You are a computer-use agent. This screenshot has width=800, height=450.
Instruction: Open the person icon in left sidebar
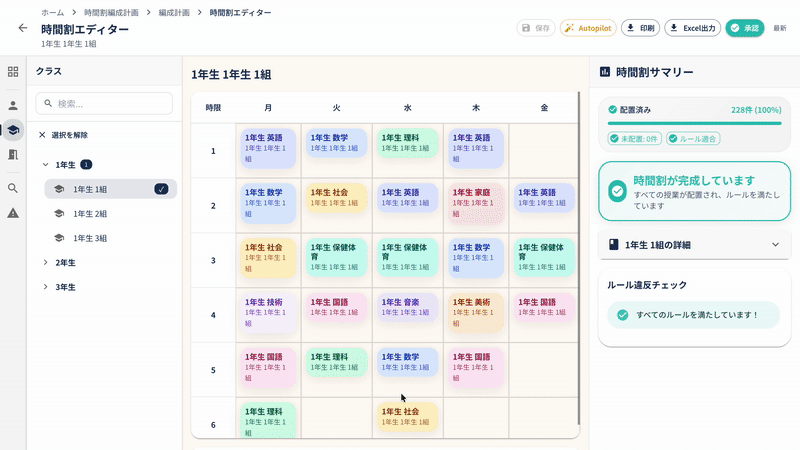click(x=13, y=105)
